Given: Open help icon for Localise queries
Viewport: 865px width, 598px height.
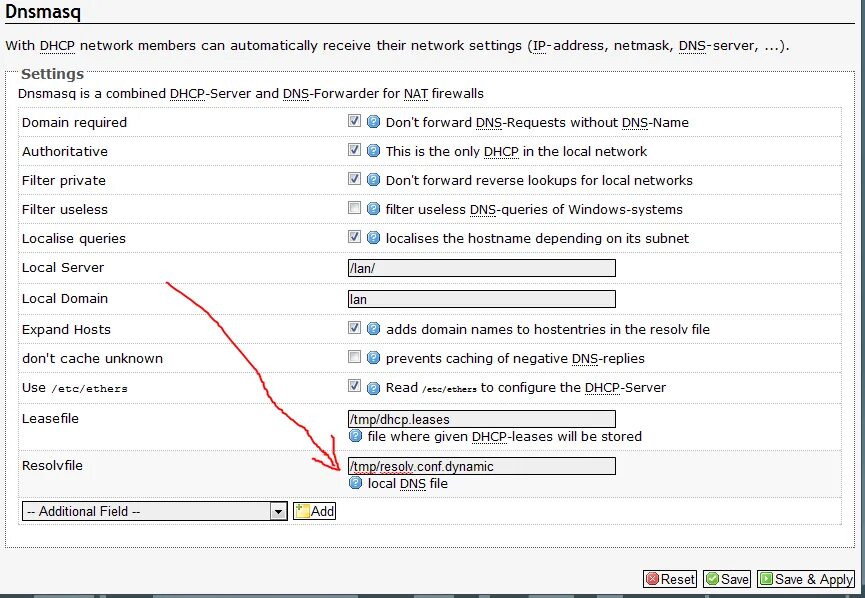Looking at the screenshot, I should (x=373, y=237).
